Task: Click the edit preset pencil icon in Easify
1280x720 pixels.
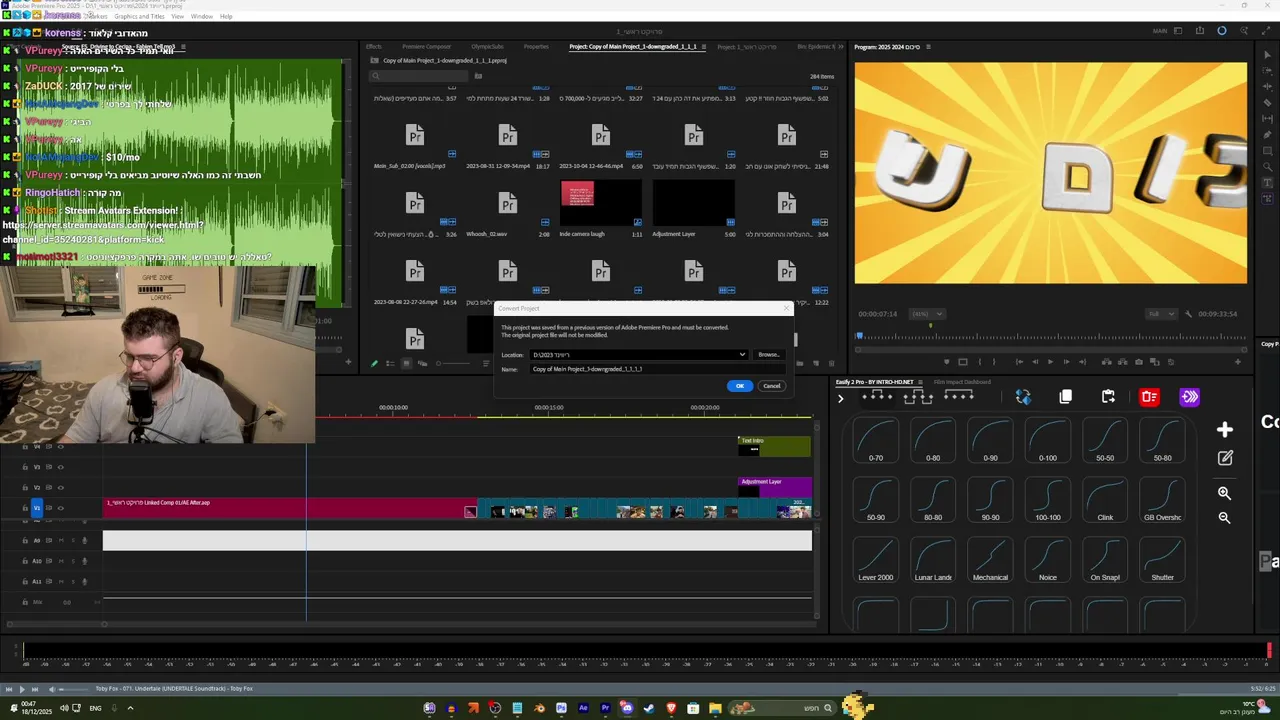Action: pos(1225,458)
